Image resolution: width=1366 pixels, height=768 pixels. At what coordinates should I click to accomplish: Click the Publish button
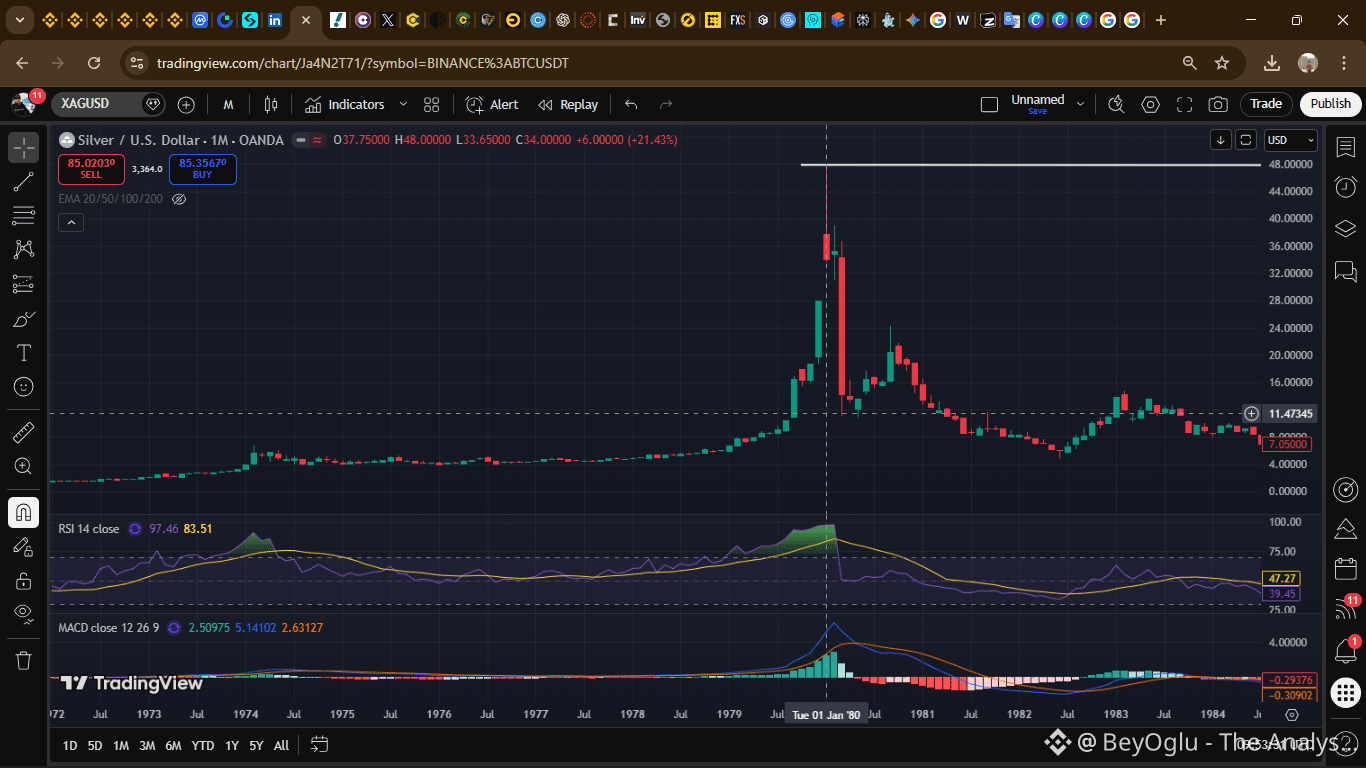pos(1331,104)
